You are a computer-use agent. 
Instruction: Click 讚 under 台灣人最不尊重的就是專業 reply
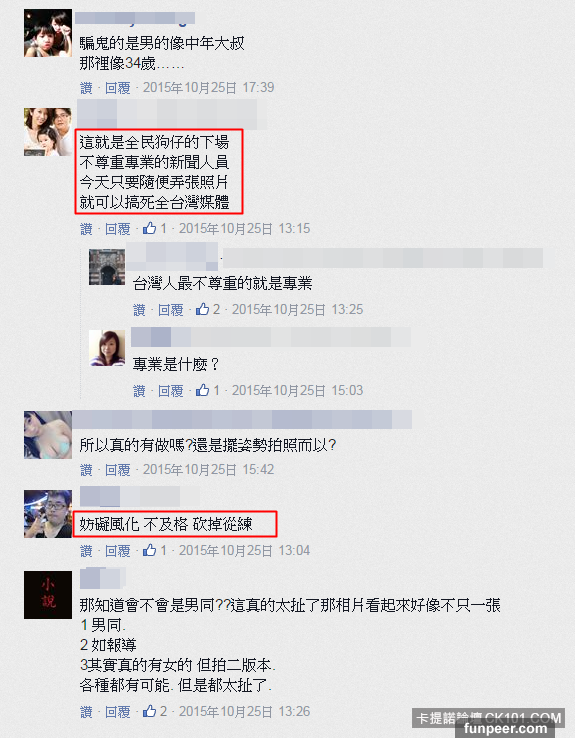coord(139,310)
